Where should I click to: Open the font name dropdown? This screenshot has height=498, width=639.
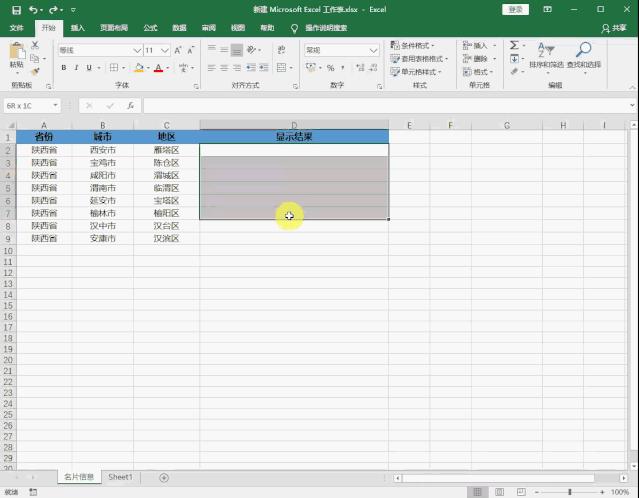137,50
